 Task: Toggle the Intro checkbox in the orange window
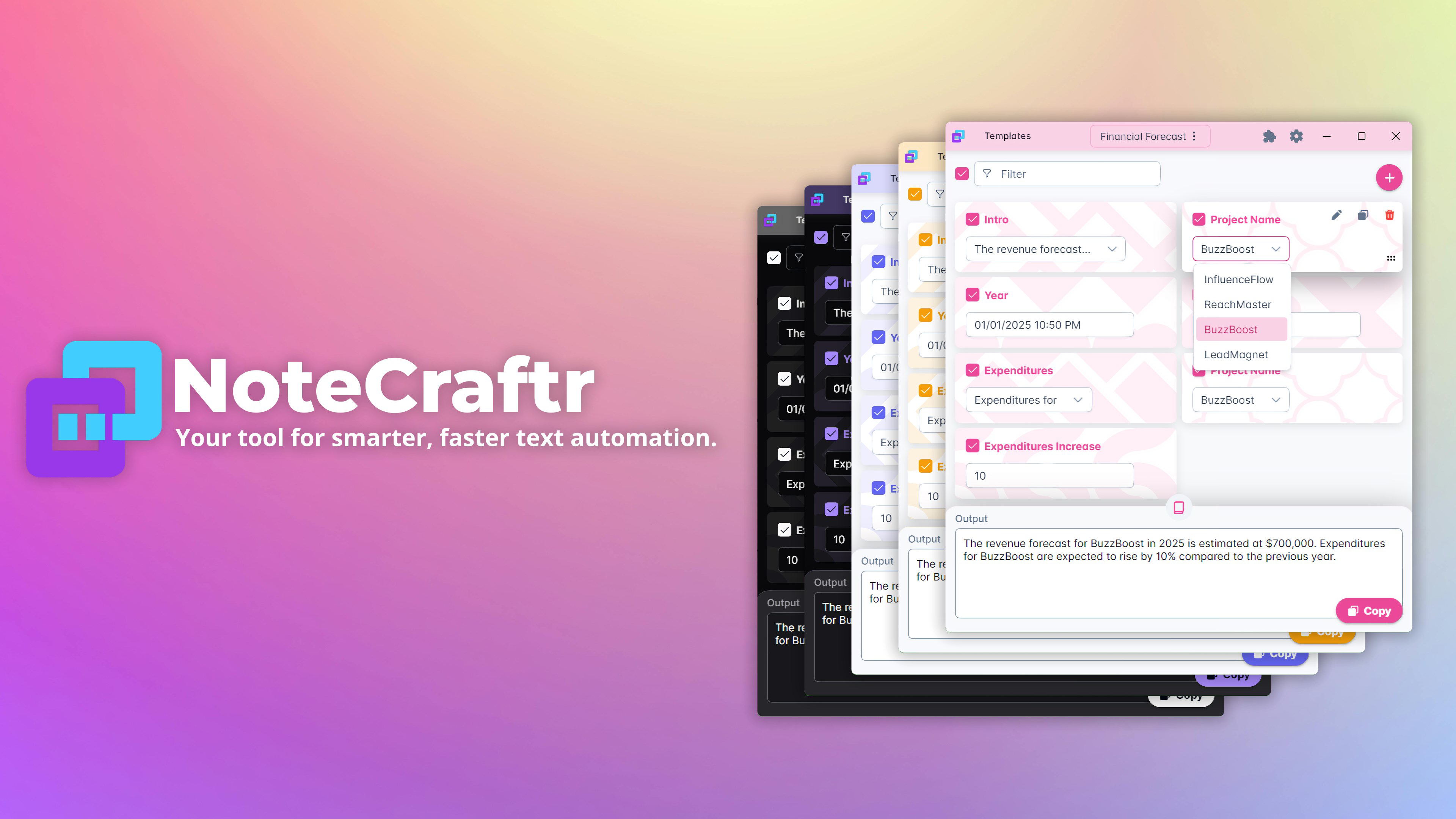tap(925, 240)
